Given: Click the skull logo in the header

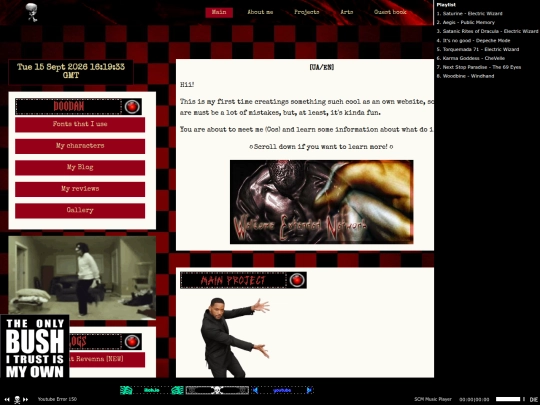Looking at the screenshot, I should pos(32,12).
